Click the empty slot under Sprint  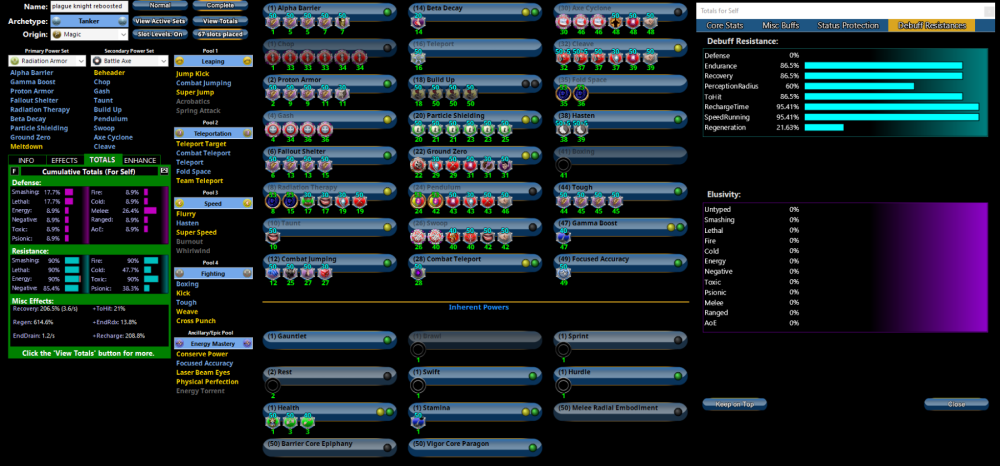click(x=564, y=349)
